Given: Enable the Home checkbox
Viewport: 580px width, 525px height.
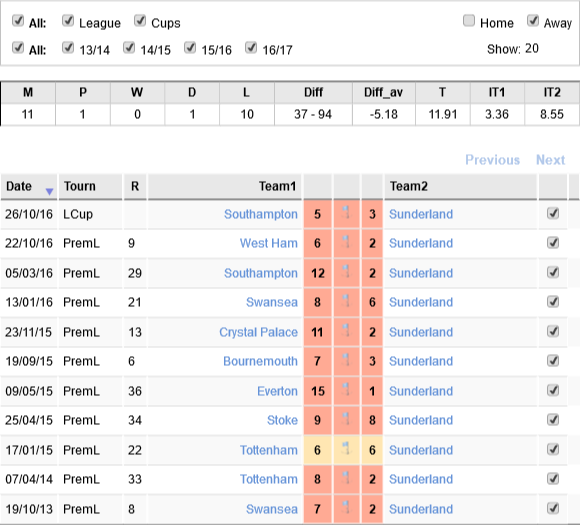Looking at the screenshot, I should click(x=469, y=21).
